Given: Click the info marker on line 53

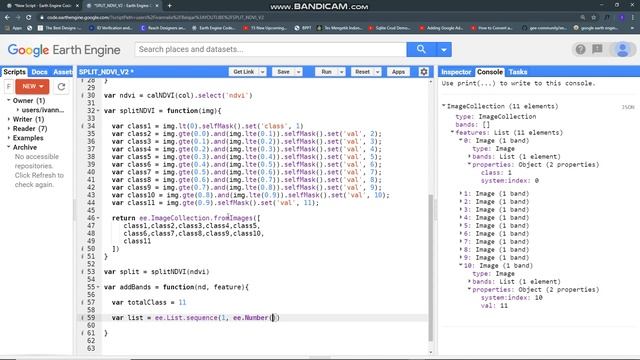Looking at the screenshot, I should (82, 272).
